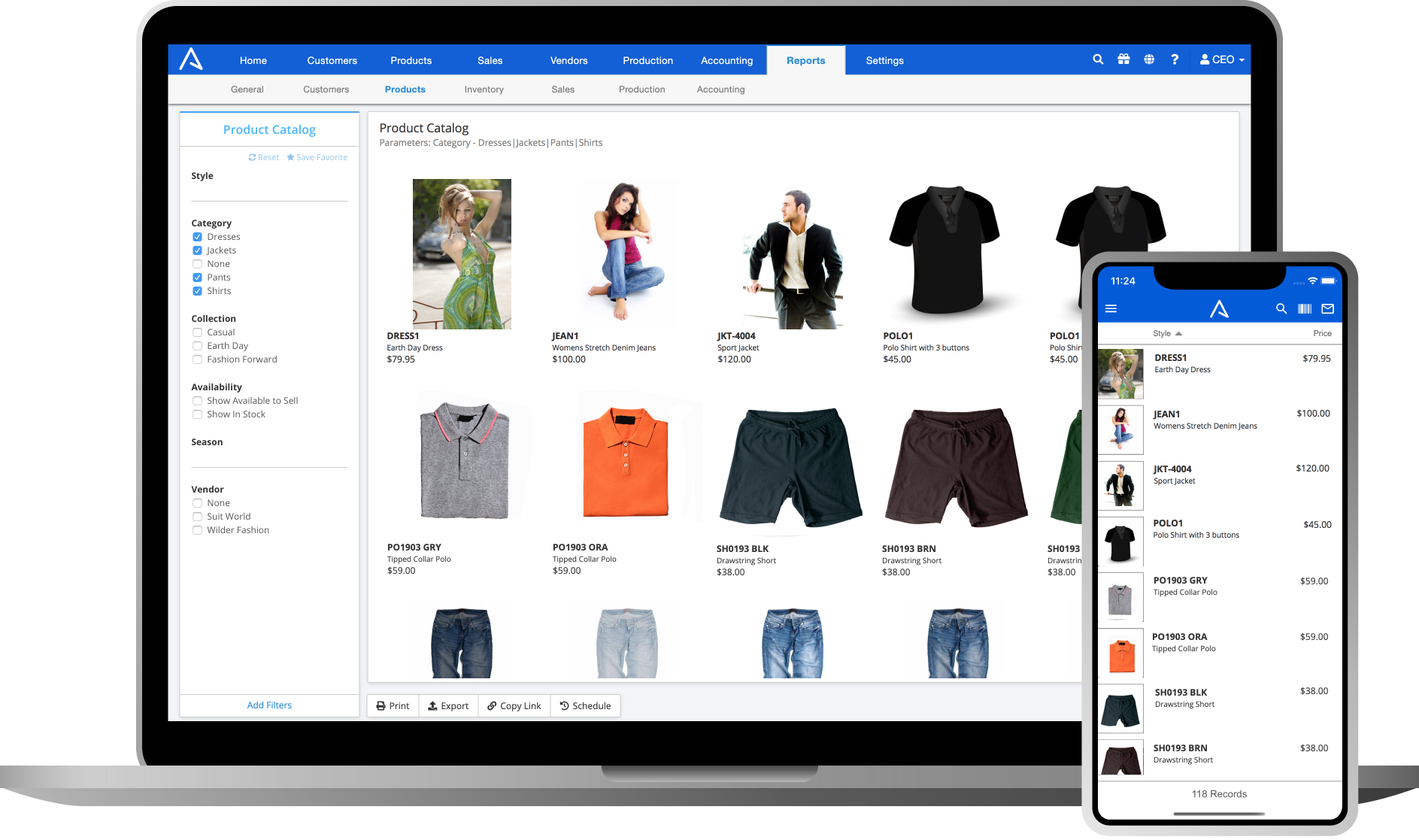
Task: Uncheck the Dresses category checkbox
Action: pyautogui.click(x=197, y=237)
